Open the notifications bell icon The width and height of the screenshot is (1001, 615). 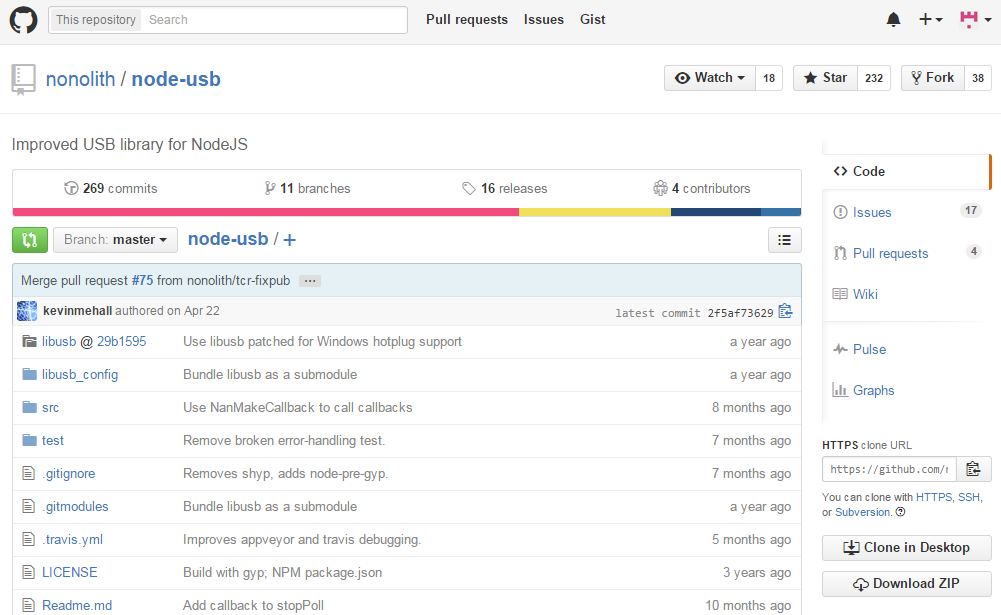tap(893, 20)
